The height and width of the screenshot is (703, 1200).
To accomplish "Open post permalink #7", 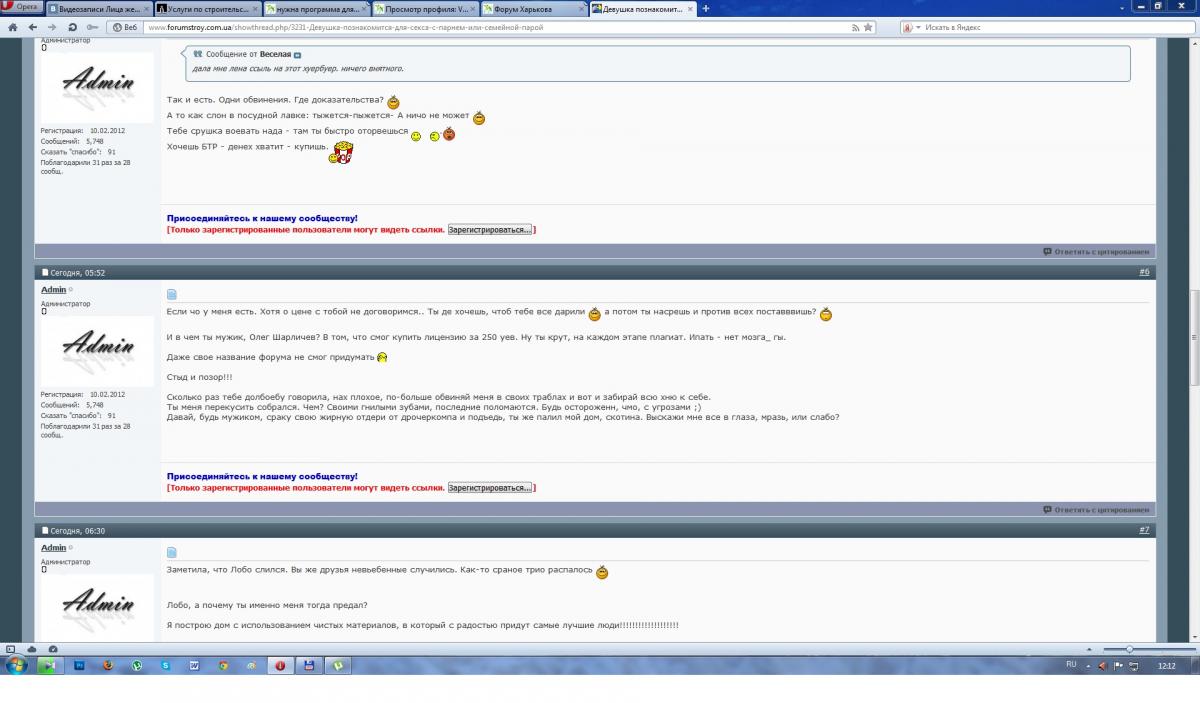I will [1144, 530].
